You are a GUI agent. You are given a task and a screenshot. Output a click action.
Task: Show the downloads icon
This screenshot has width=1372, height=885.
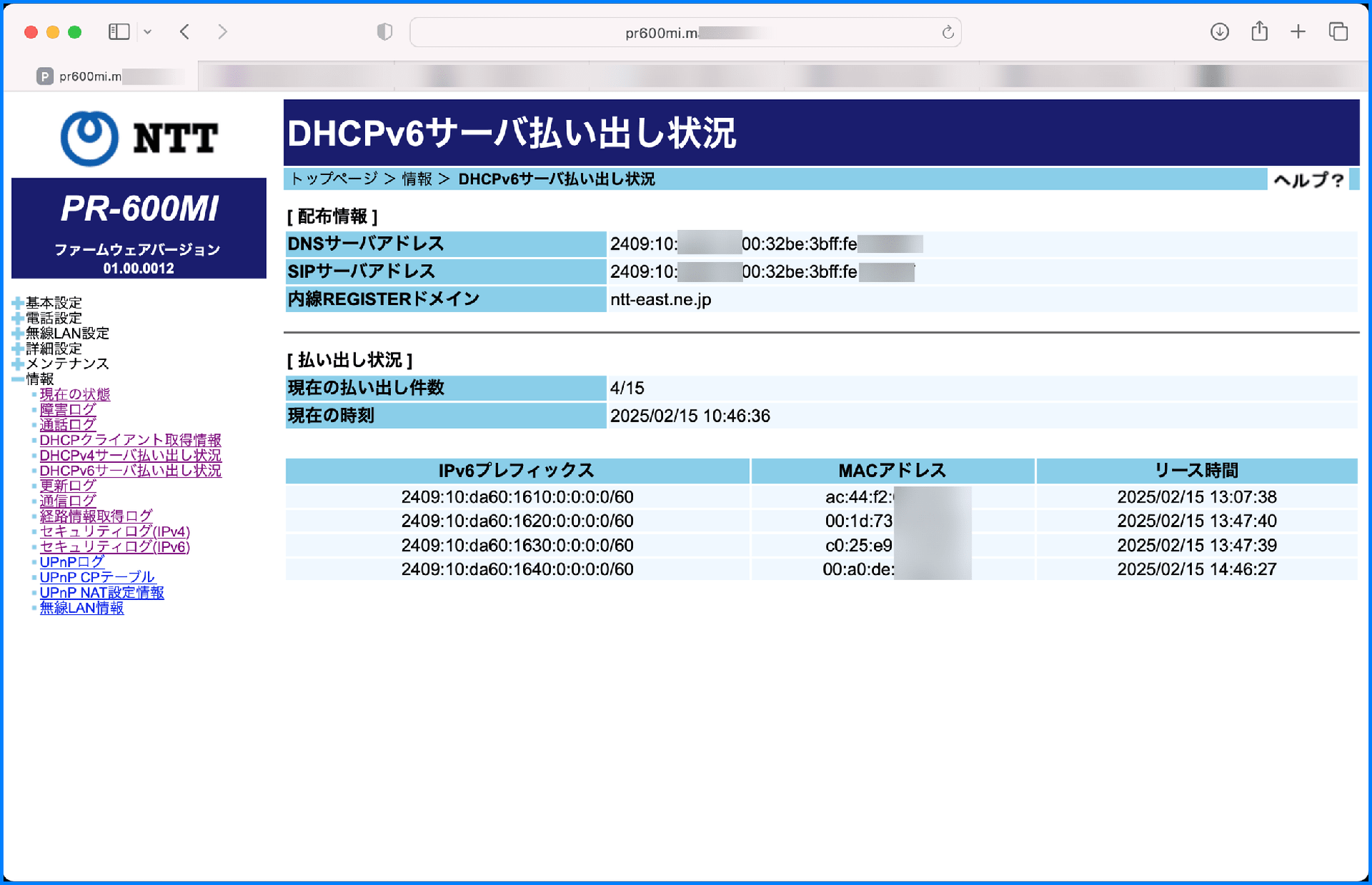(1220, 31)
